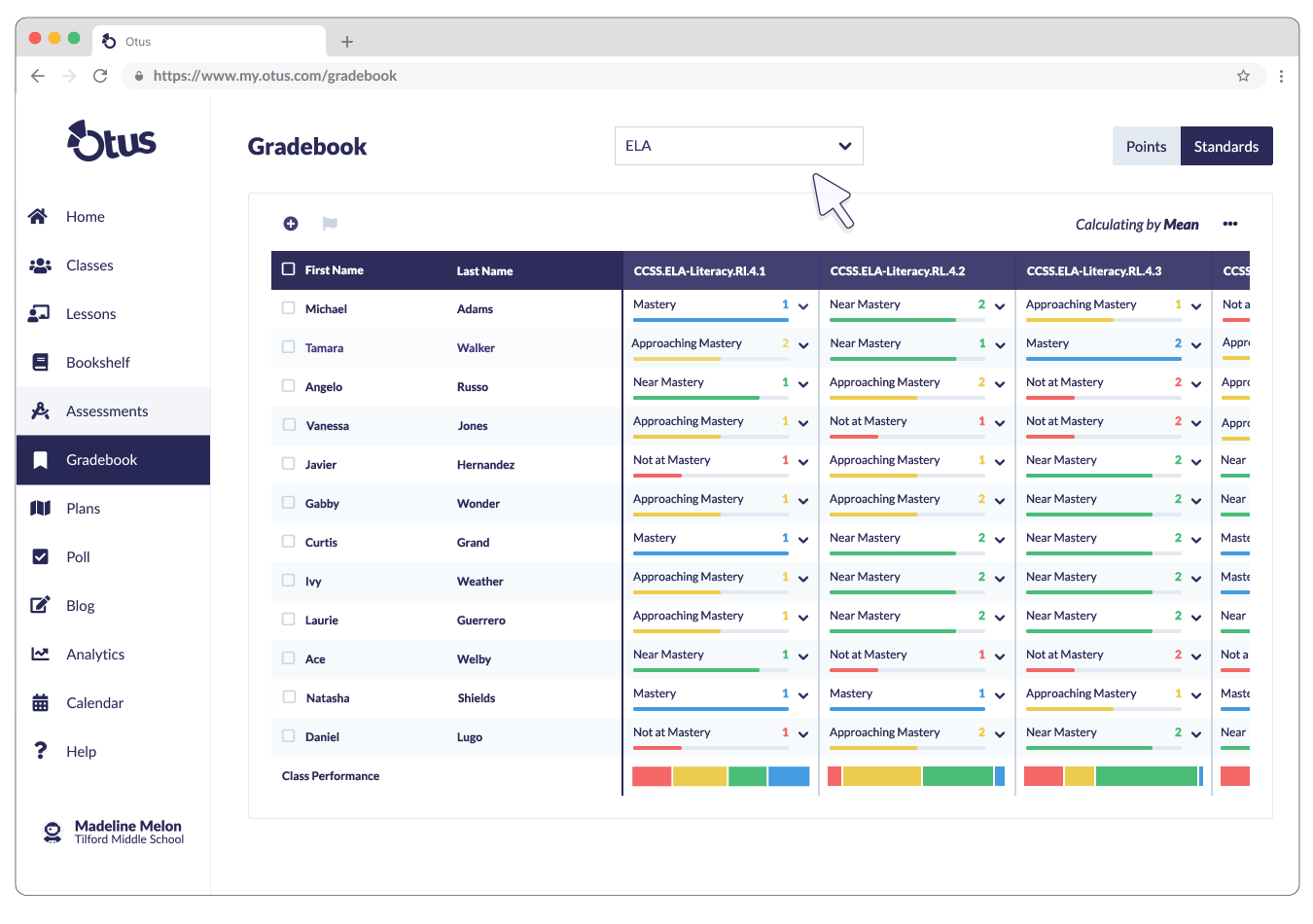The image size is (1313, 924).
Task: Click the flag icon in the gradebook toolbar
Action: pos(329,224)
